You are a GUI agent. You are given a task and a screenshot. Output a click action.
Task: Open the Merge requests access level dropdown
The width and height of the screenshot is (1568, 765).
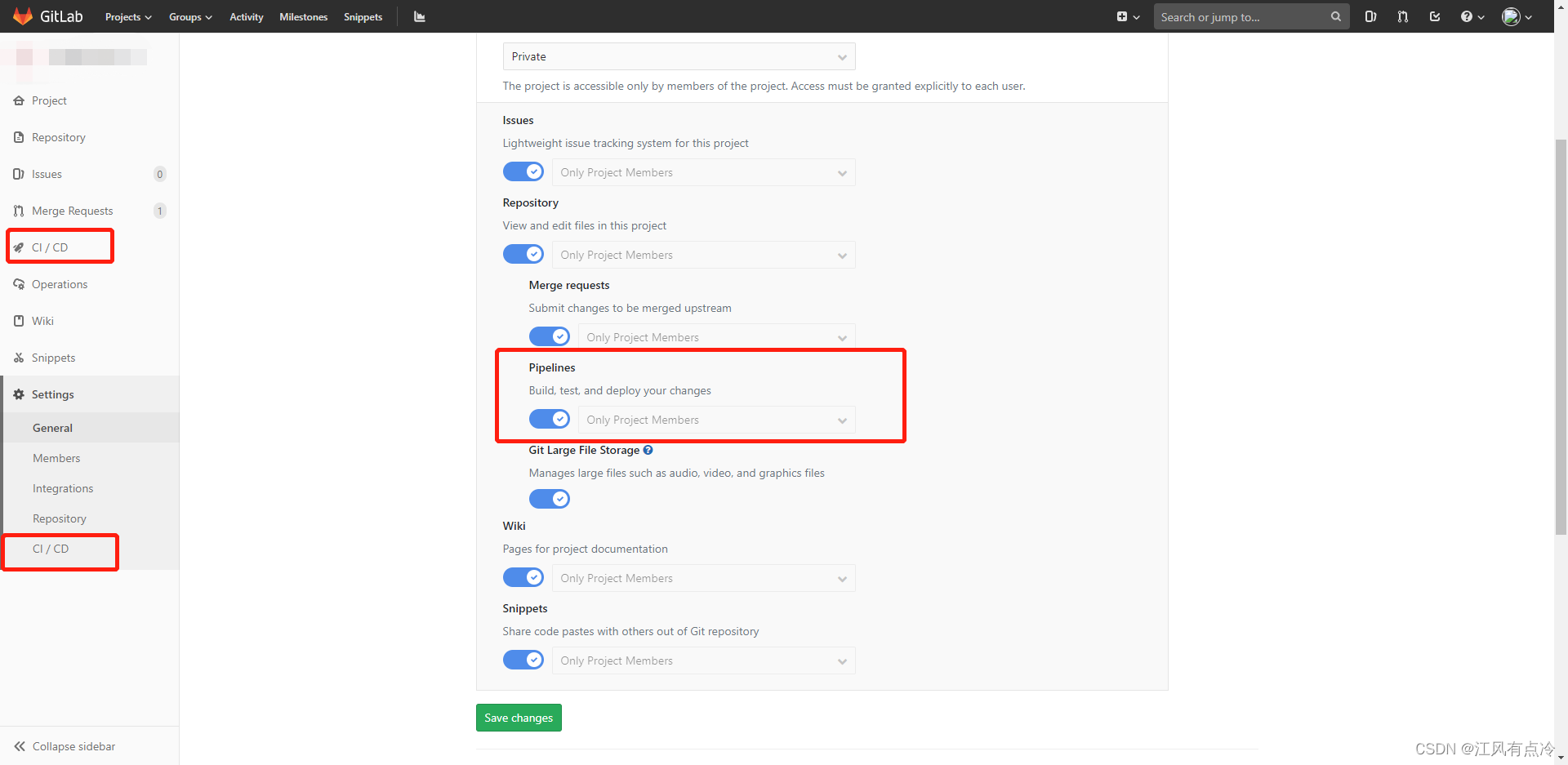pos(717,337)
